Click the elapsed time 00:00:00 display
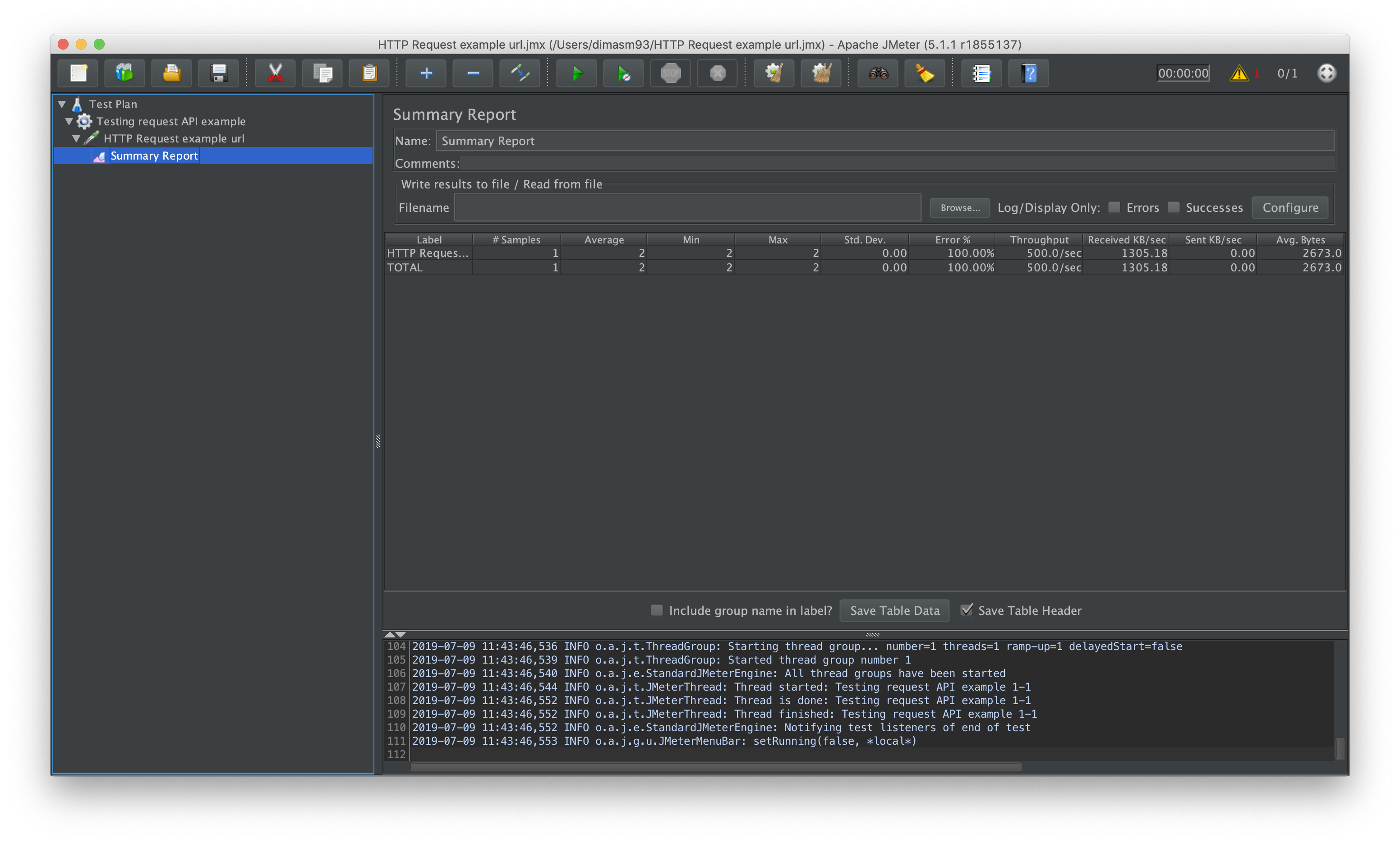 [1184, 73]
